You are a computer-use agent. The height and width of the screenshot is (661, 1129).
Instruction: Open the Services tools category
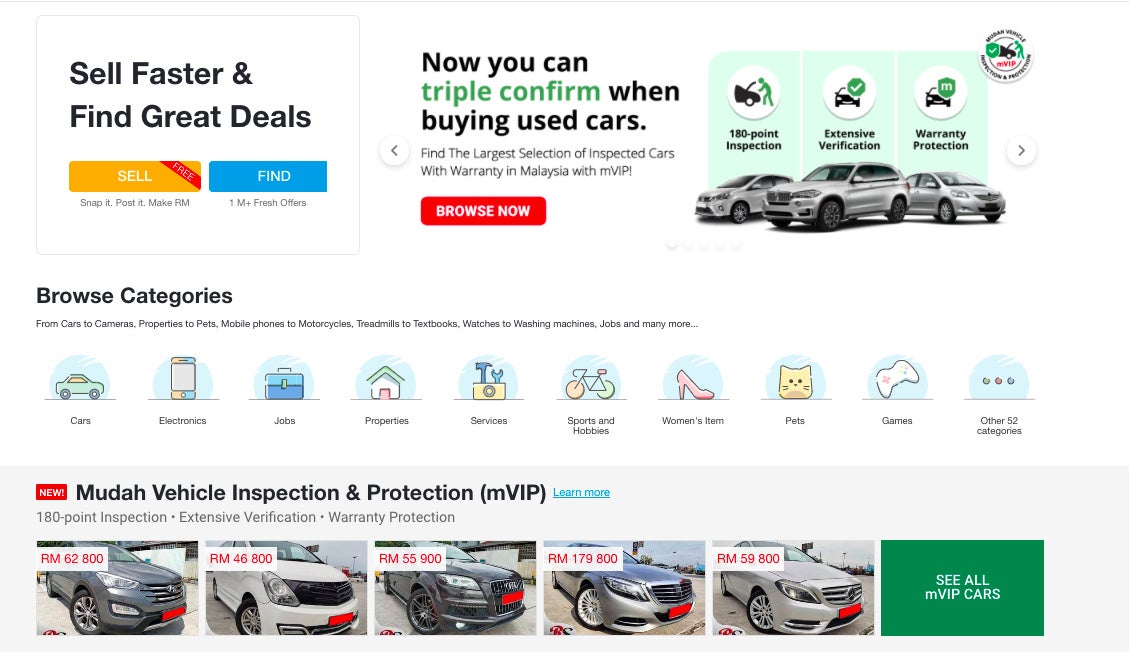click(489, 379)
